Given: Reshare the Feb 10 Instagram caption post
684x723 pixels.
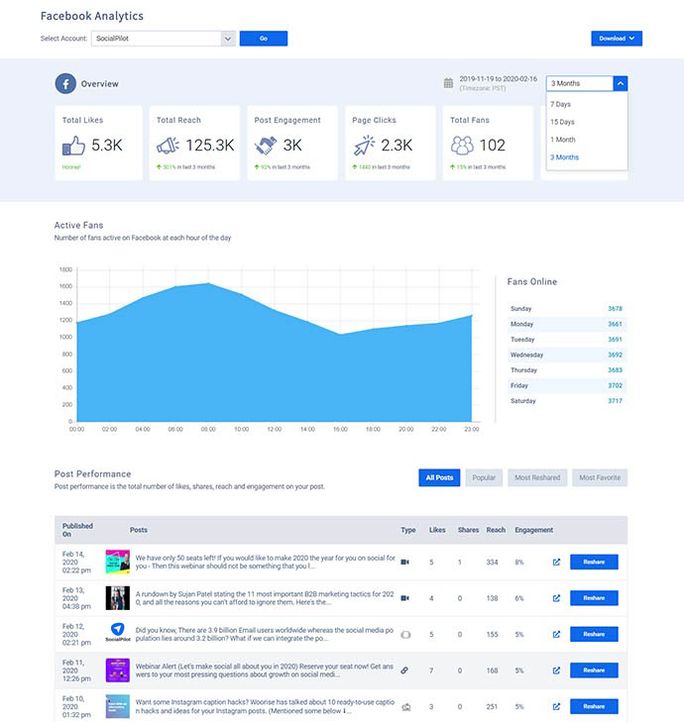Looking at the screenshot, I should click(594, 706).
